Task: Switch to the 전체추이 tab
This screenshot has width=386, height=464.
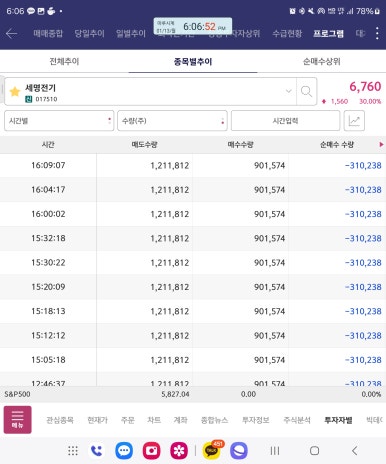Action: tap(64, 61)
